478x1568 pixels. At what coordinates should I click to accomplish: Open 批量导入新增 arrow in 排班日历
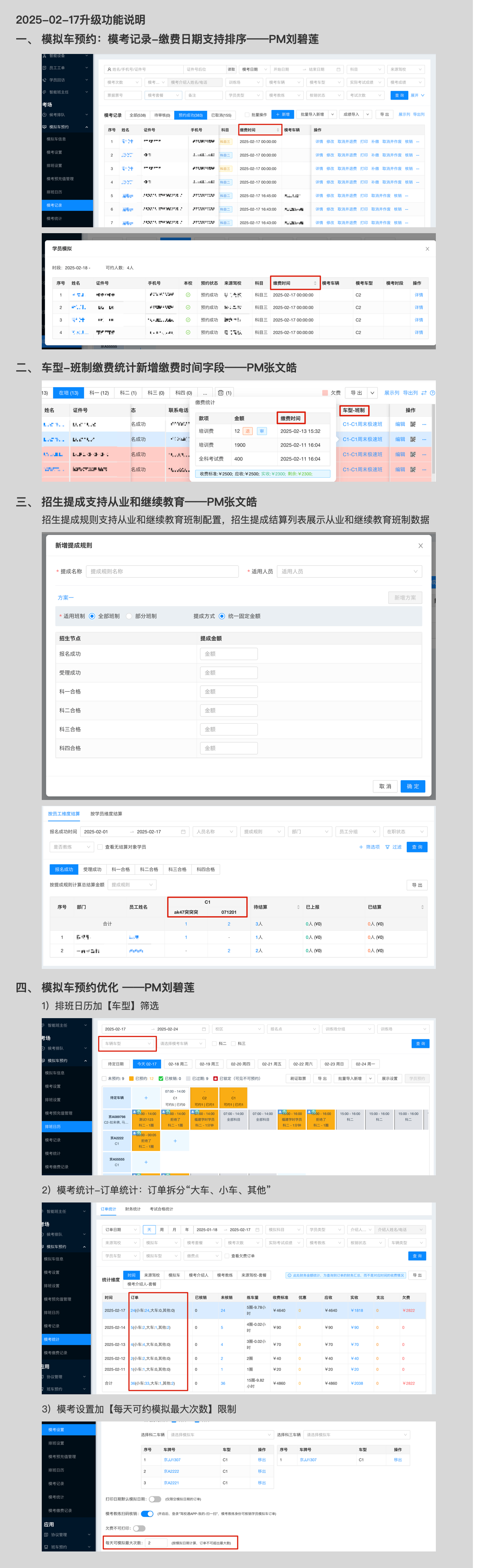pyautogui.click(x=370, y=1078)
